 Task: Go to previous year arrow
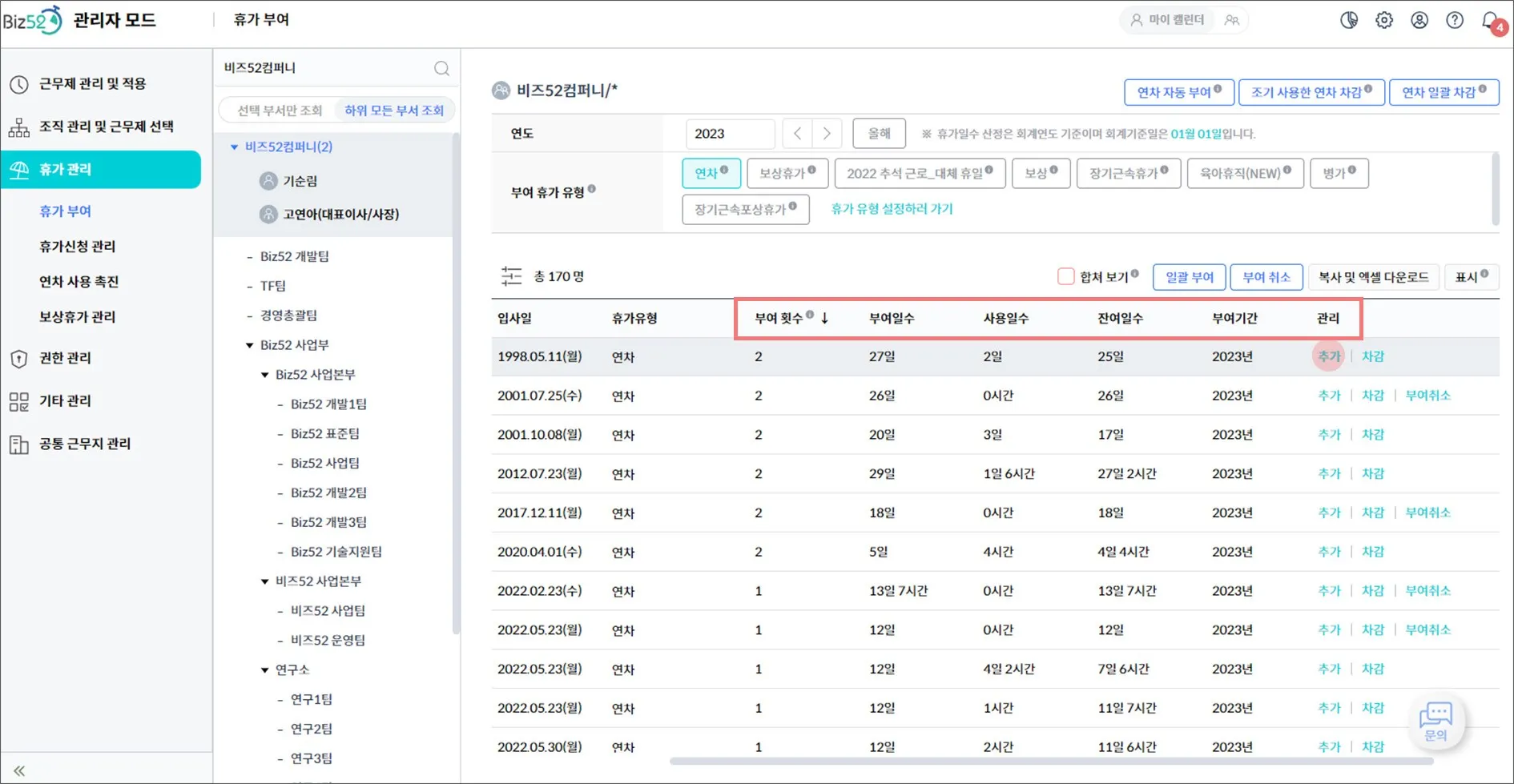click(797, 134)
